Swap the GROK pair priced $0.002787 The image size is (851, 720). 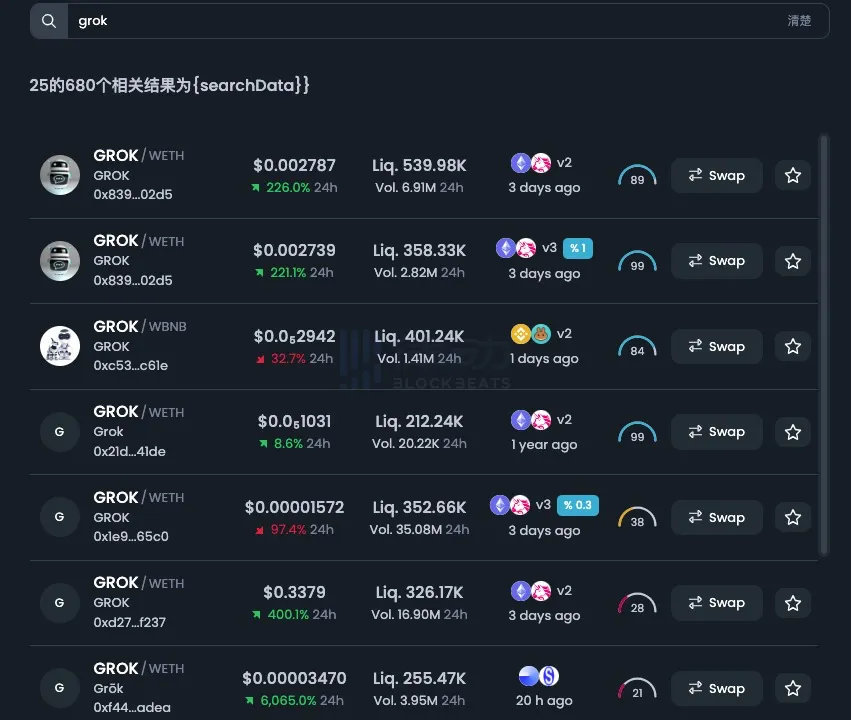pyautogui.click(x=716, y=176)
